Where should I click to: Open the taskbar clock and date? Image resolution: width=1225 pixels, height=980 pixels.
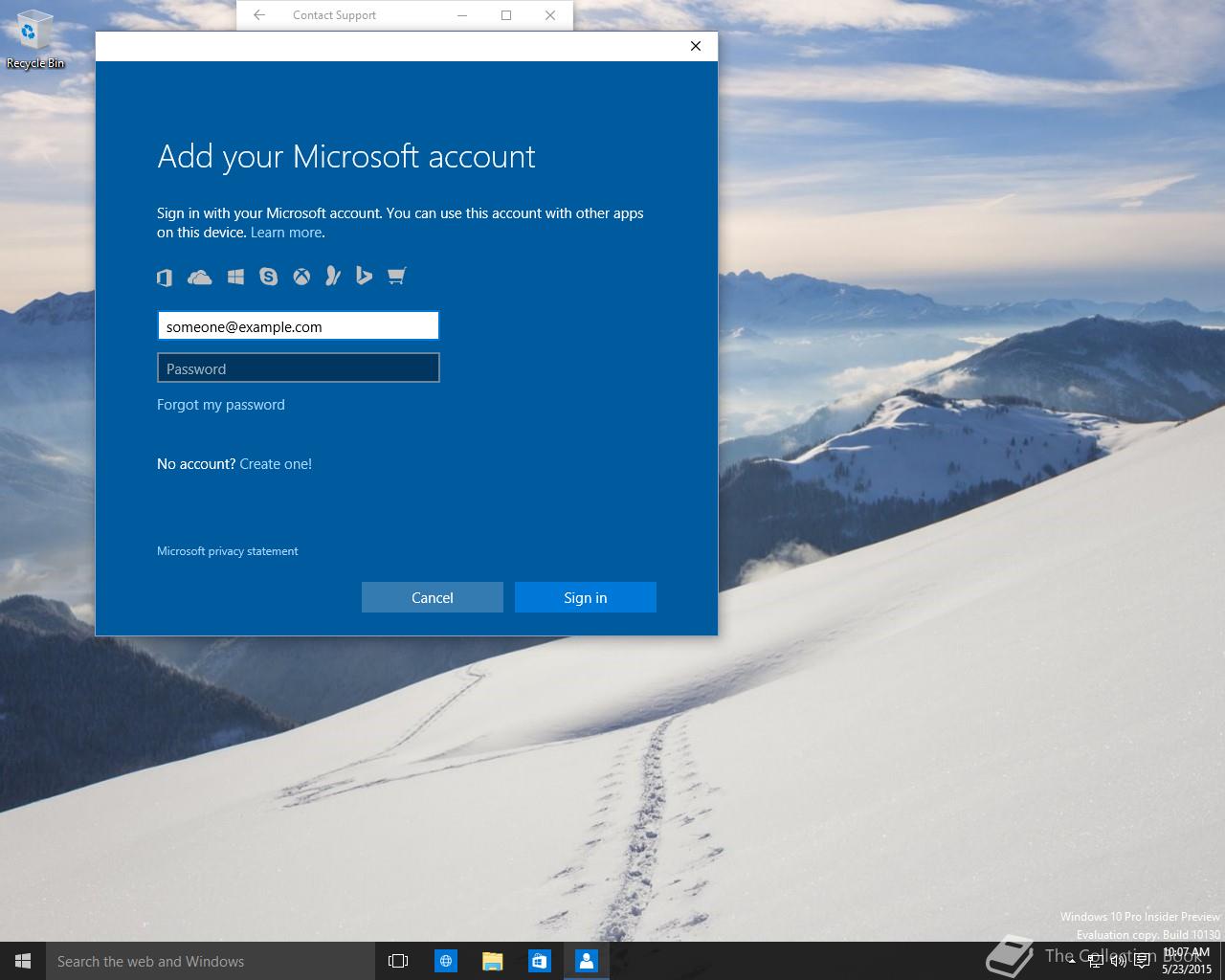tap(1187, 961)
